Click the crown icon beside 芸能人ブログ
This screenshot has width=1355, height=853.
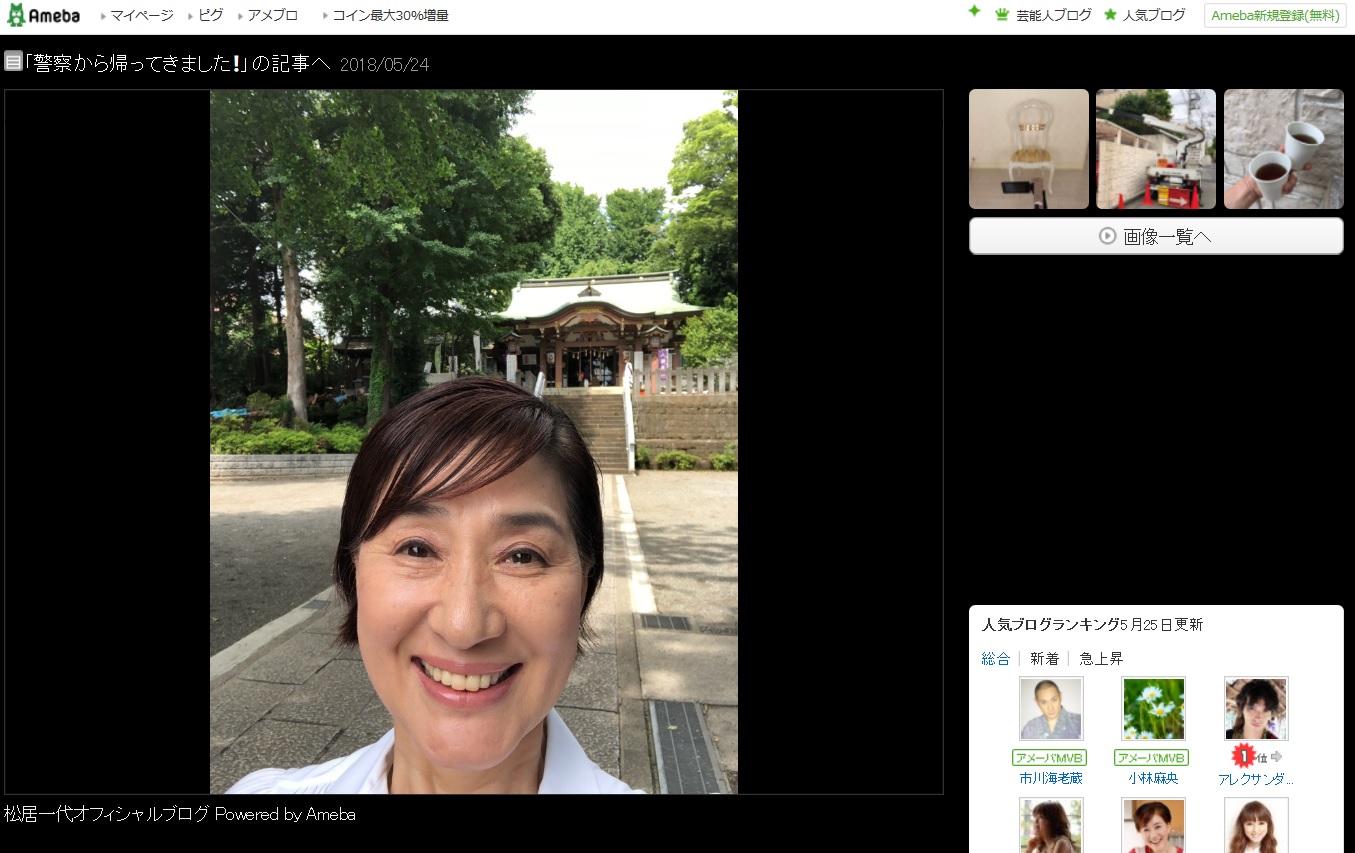pos(1002,15)
